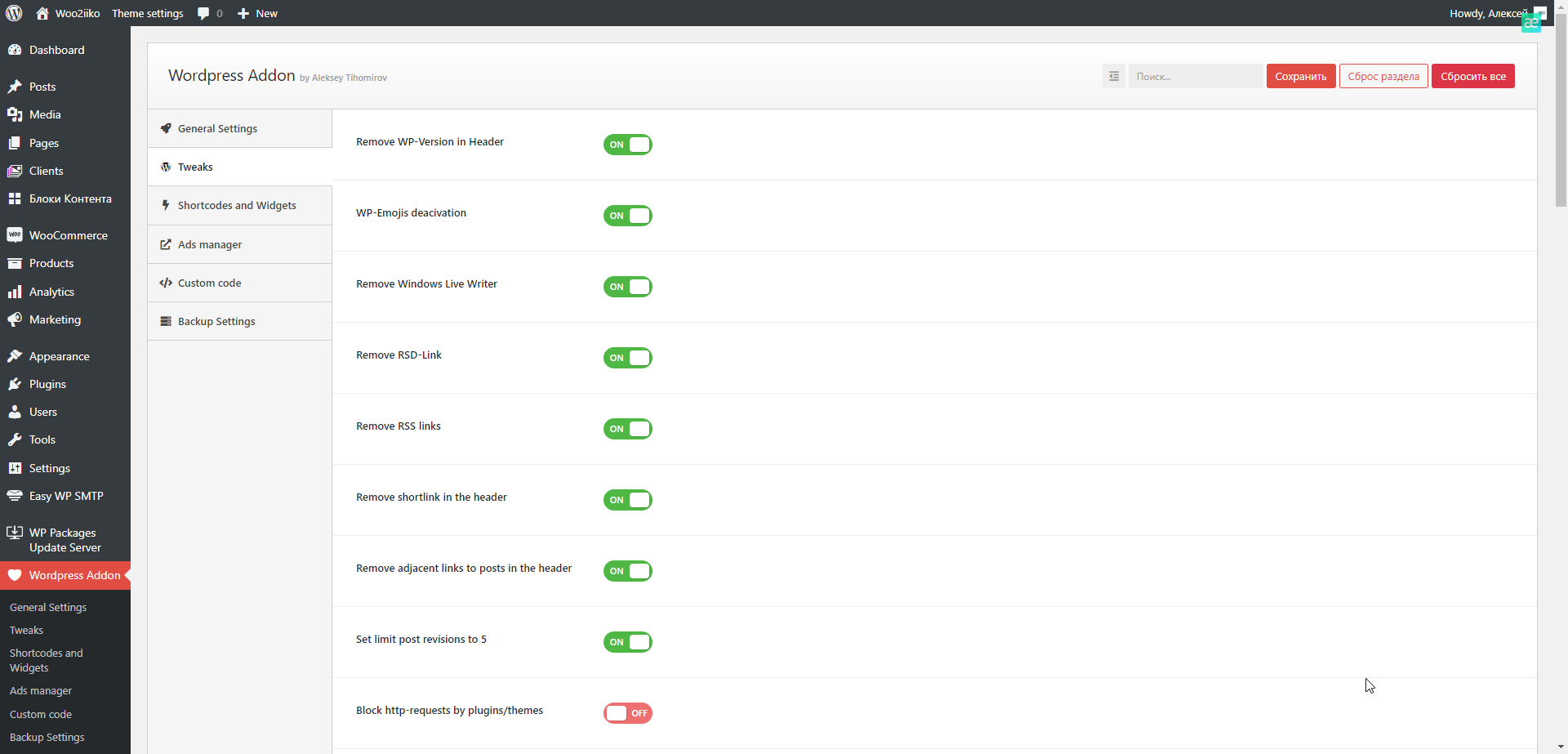The height and width of the screenshot is (754, 1568).
Task: Click the Tools wrench icon
Action: point(15,439)
